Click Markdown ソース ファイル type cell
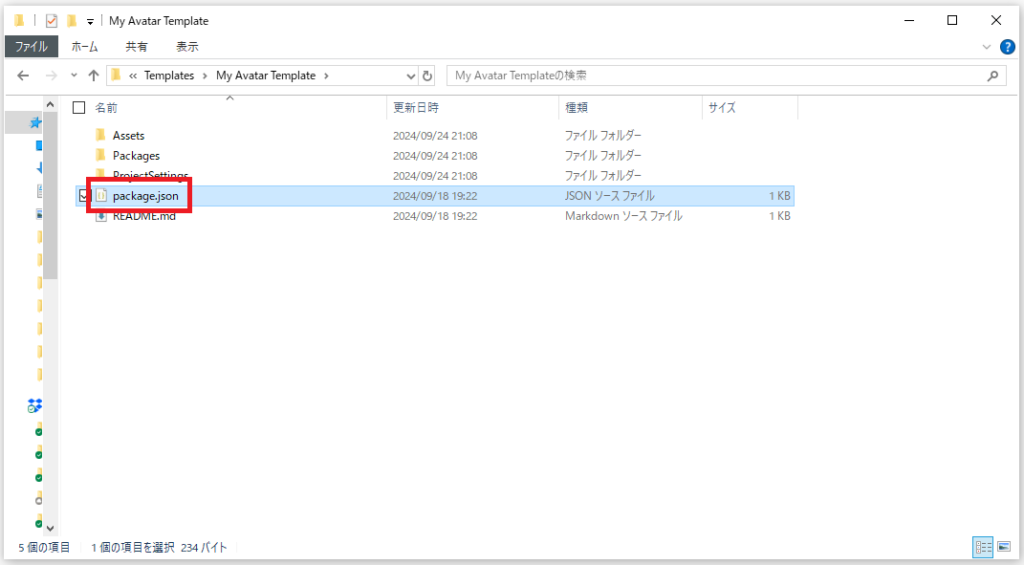 coord(624,216)
